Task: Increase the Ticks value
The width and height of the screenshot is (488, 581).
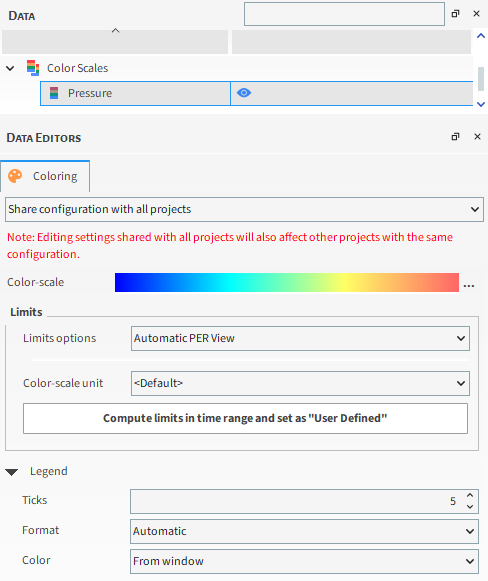Action: pos(470,495)
